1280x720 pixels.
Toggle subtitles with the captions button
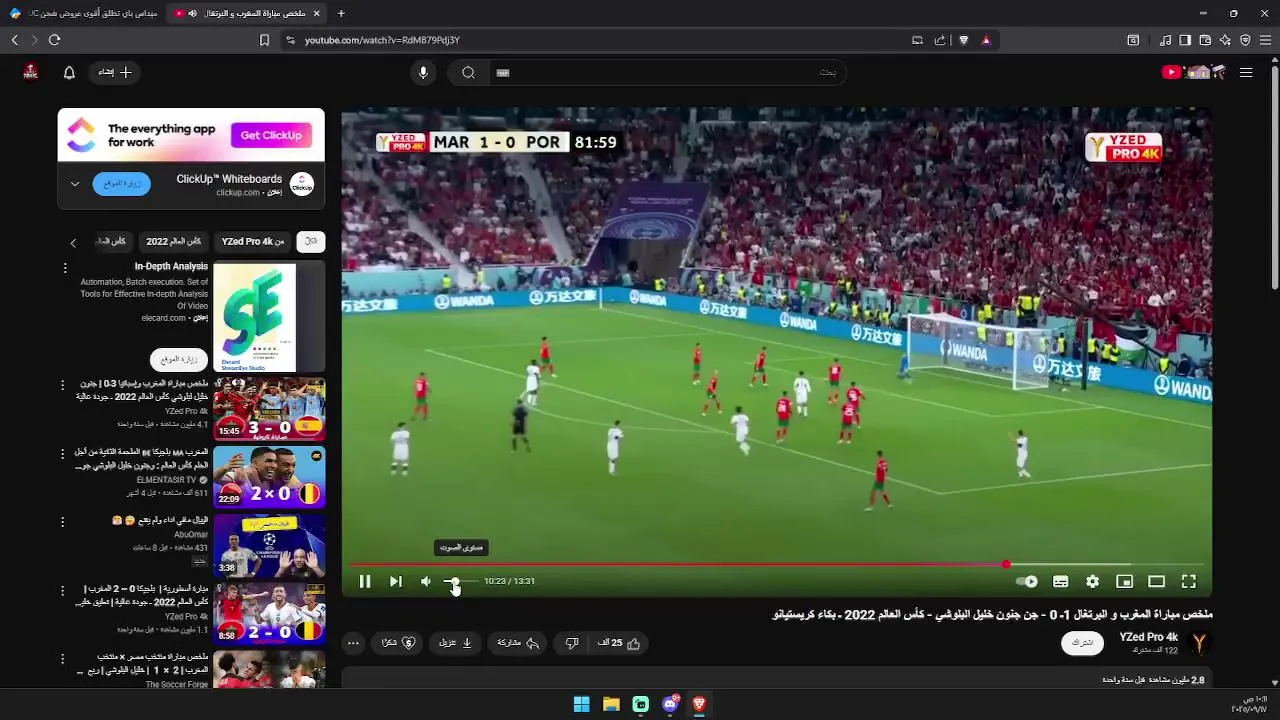[1061, 581]
